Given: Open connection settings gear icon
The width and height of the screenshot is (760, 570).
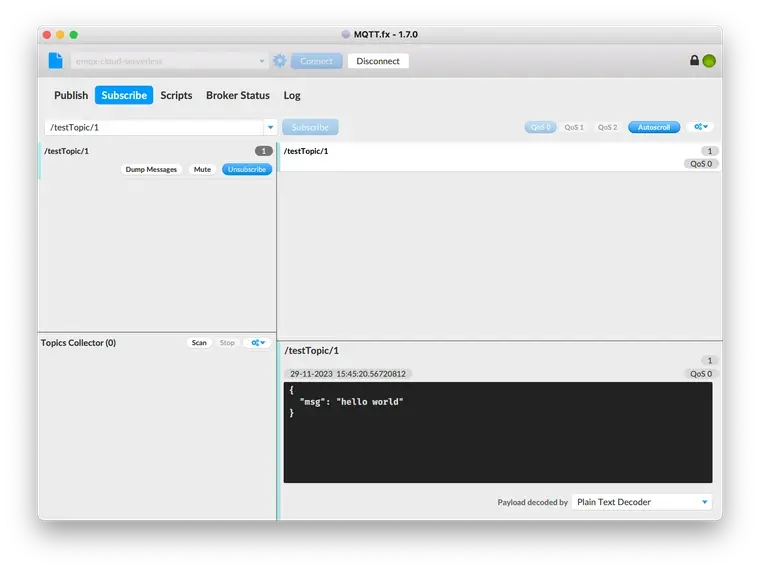Looking at the screenshot, I should [x=280, y=61].
